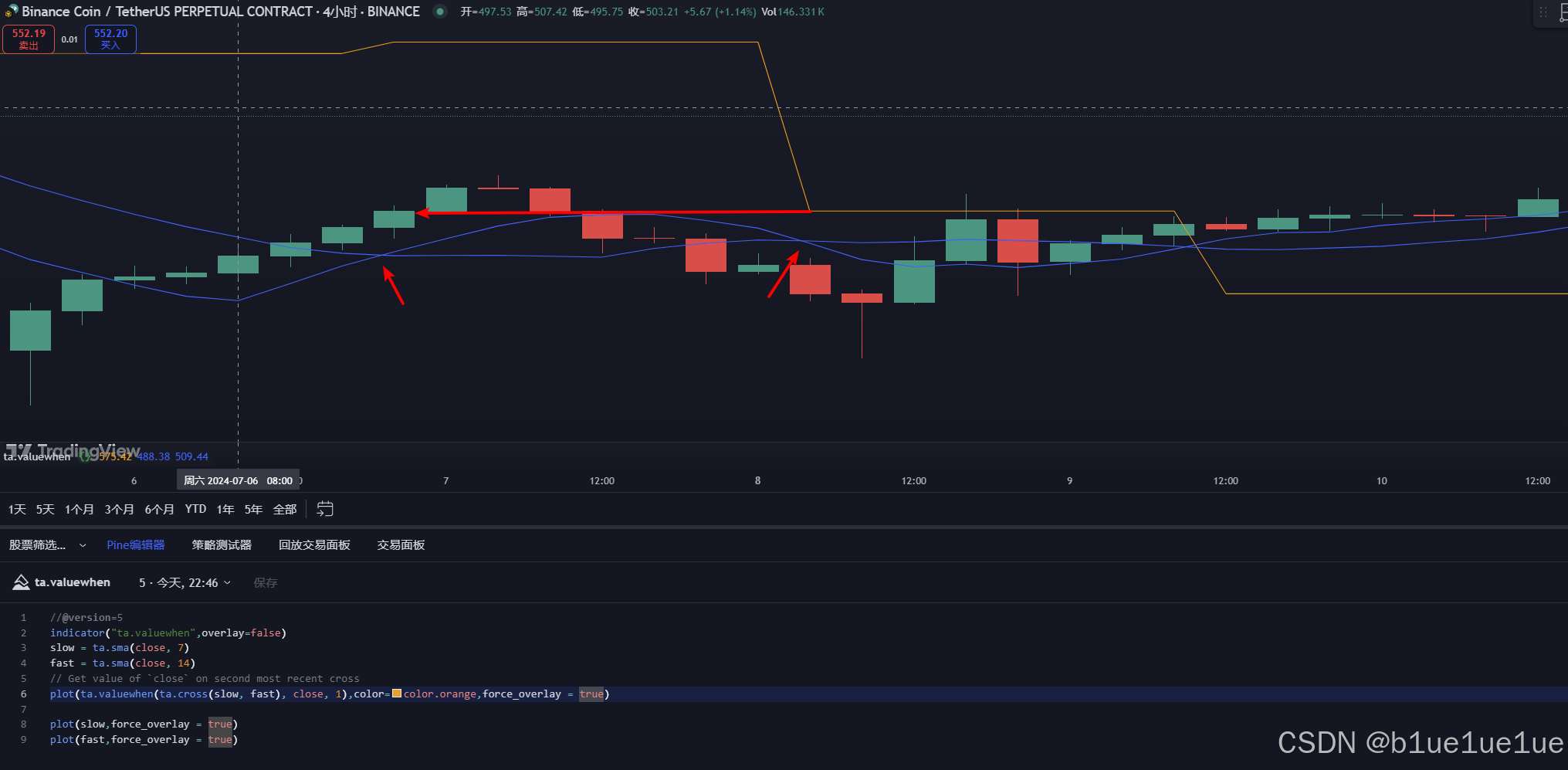Viewport: 1568px width, 770px height.
Task: Click the ta.valuewhen indicator legend on chart
Action: click(x=37, y=456)
